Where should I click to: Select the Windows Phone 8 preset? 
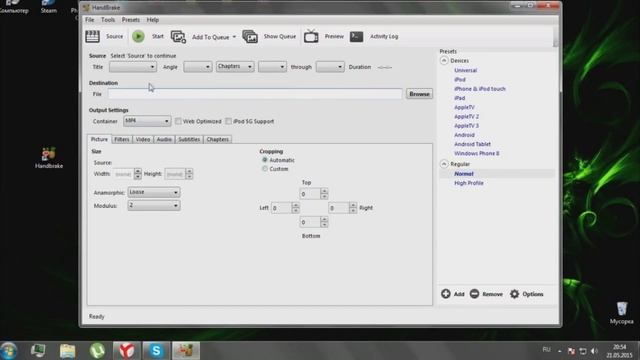pyautogui.click(x=476, y=153)
